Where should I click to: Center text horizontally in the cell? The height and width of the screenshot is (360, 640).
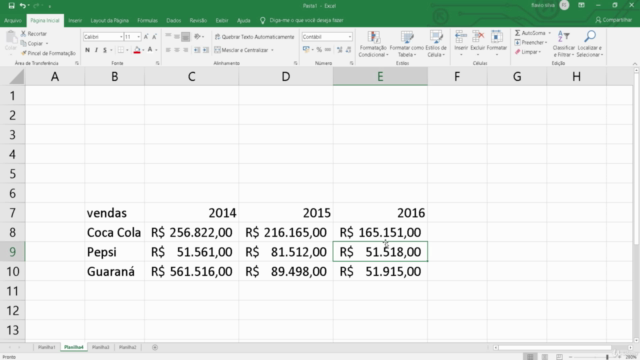(x=177, y=50)
